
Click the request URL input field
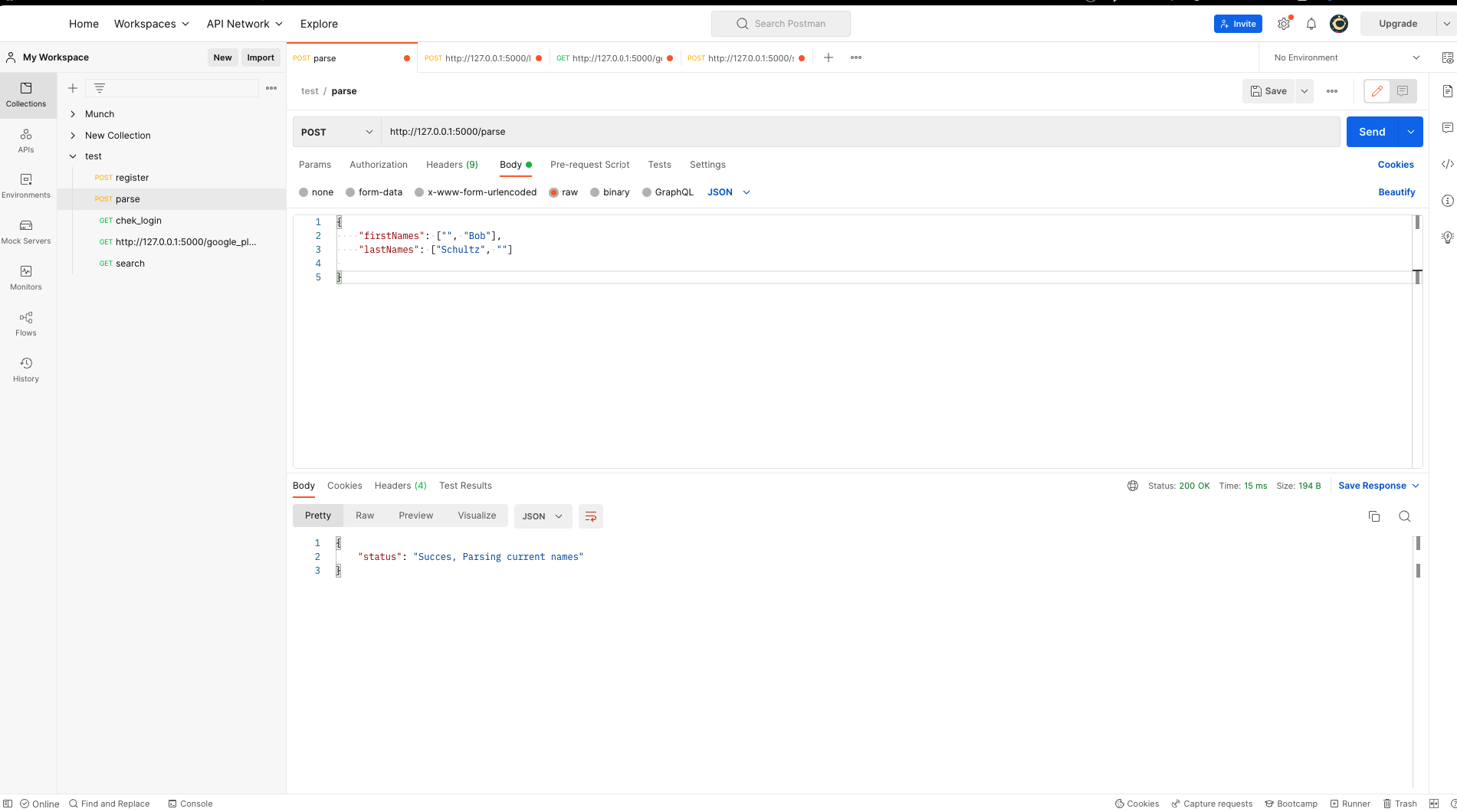click(x=858, y=132)
